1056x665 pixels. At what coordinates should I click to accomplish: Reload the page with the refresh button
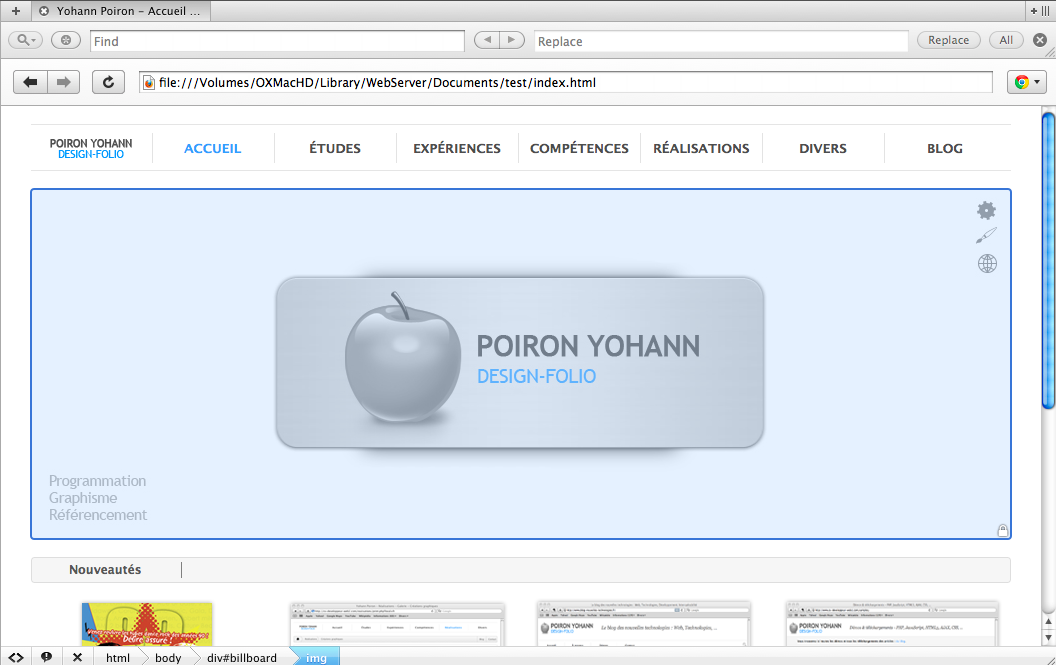(108, 82)
